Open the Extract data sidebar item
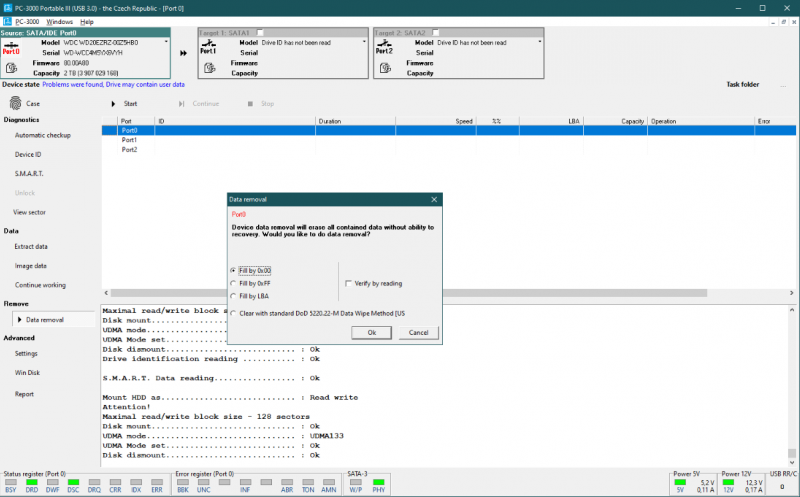Screen dimensions: 800x497 31,246
